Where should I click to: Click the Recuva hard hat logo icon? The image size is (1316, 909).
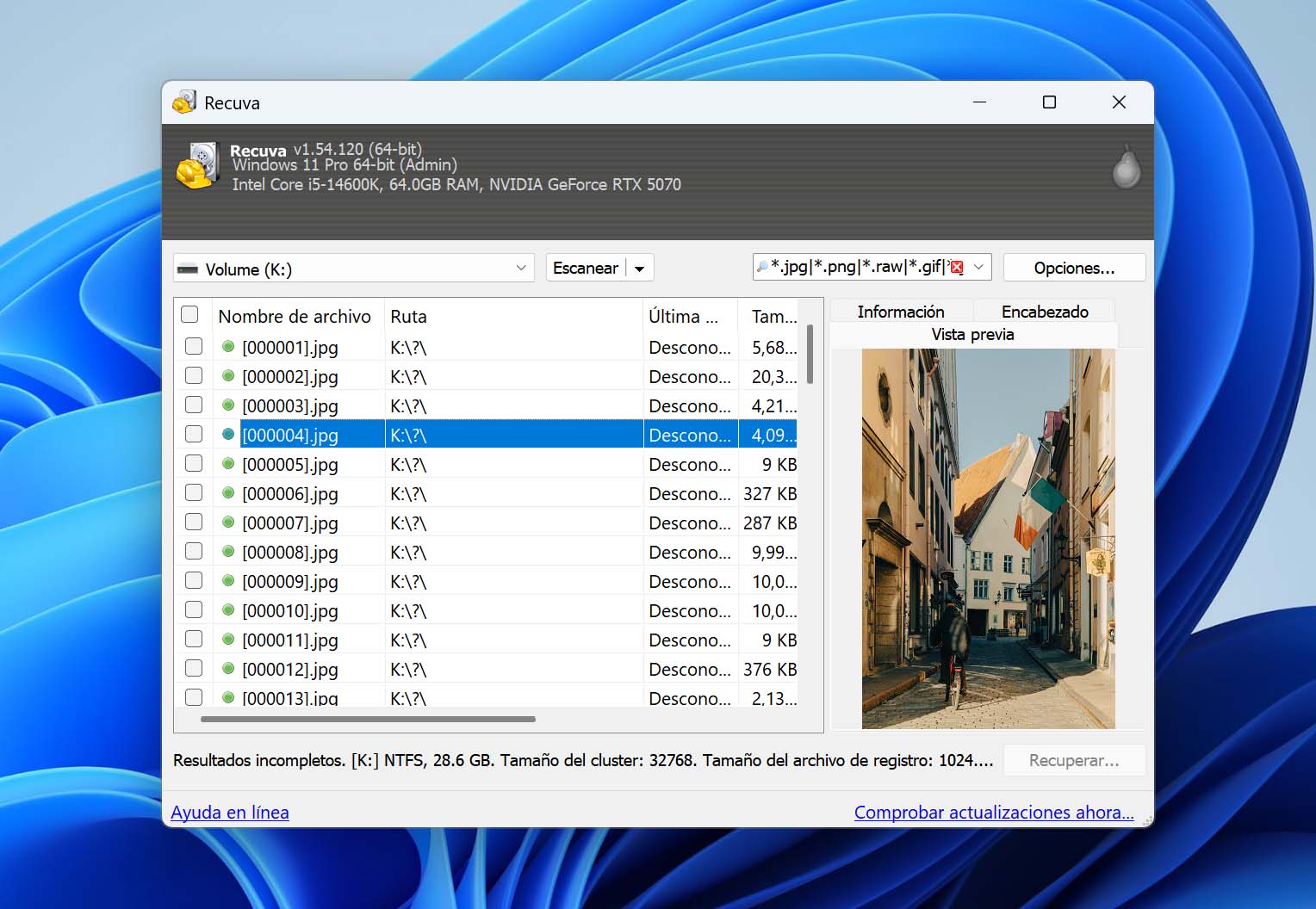[x=197, y=166]
